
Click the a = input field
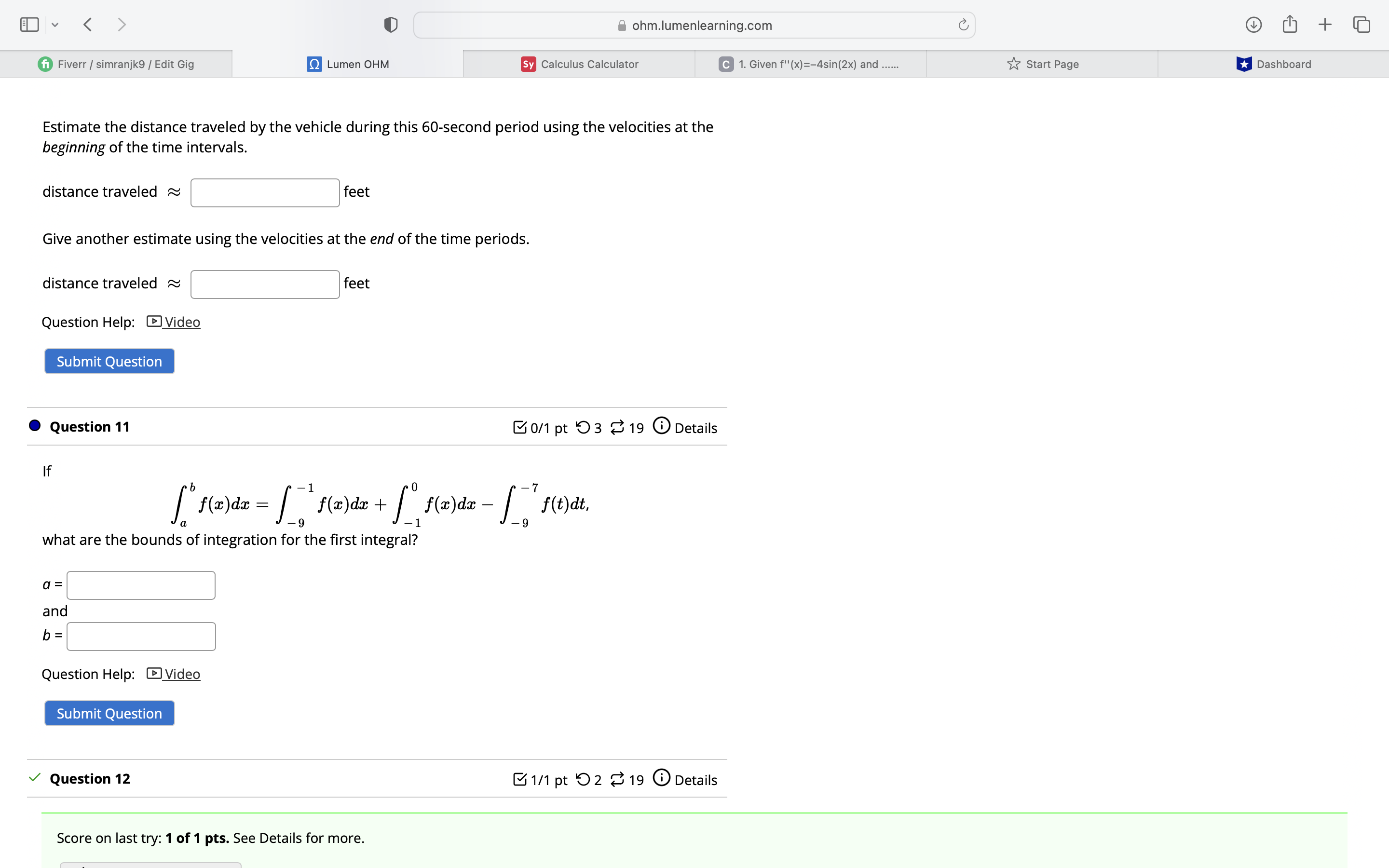pos(140,584)
